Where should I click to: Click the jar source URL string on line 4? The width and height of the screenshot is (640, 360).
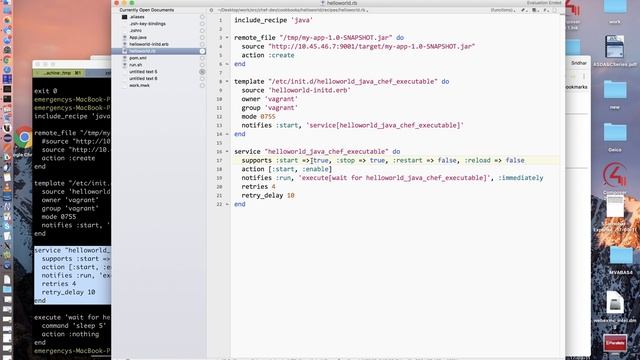[x=371, y=47]
